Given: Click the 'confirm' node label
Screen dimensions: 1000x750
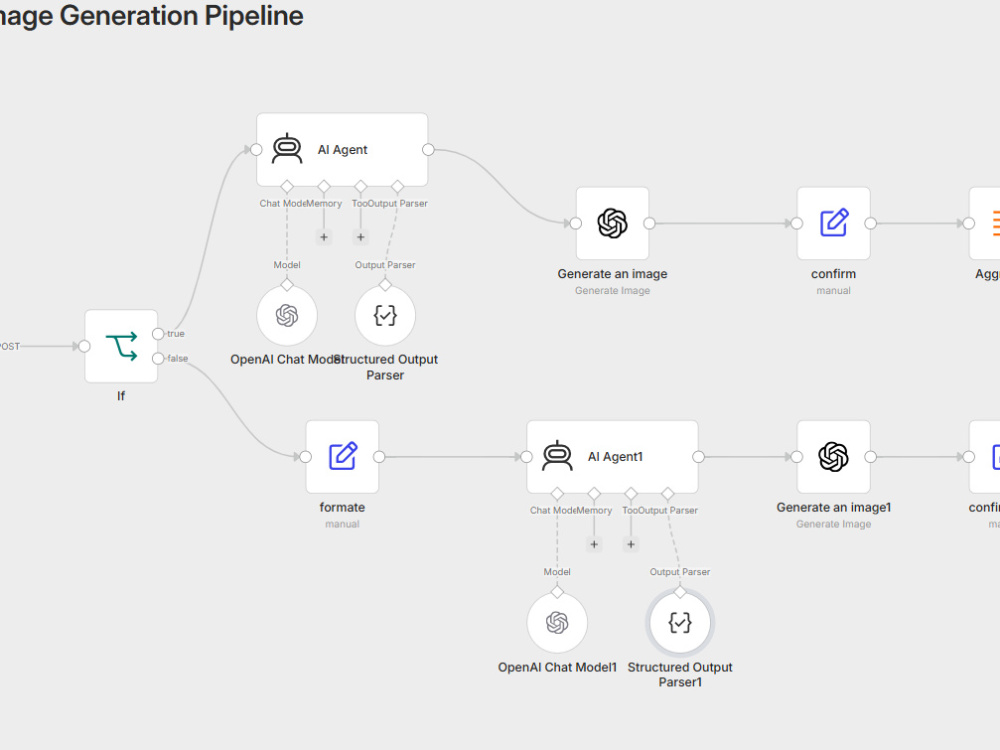Looking at the screenshot, I should click(834, 274).
